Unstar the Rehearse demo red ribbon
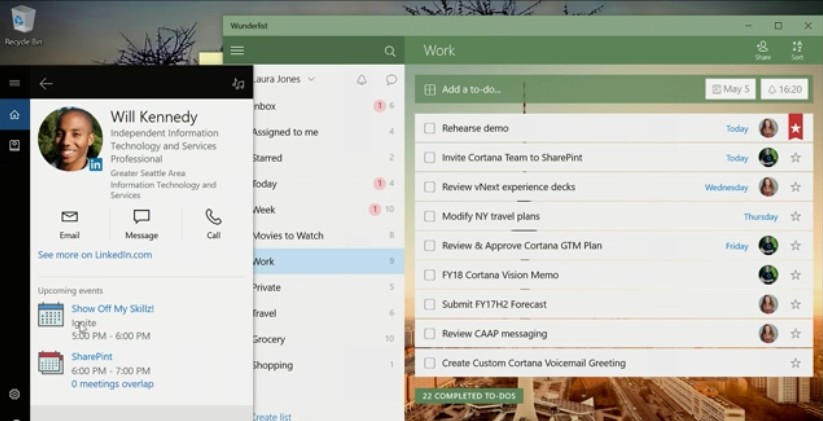 point(795,127)
